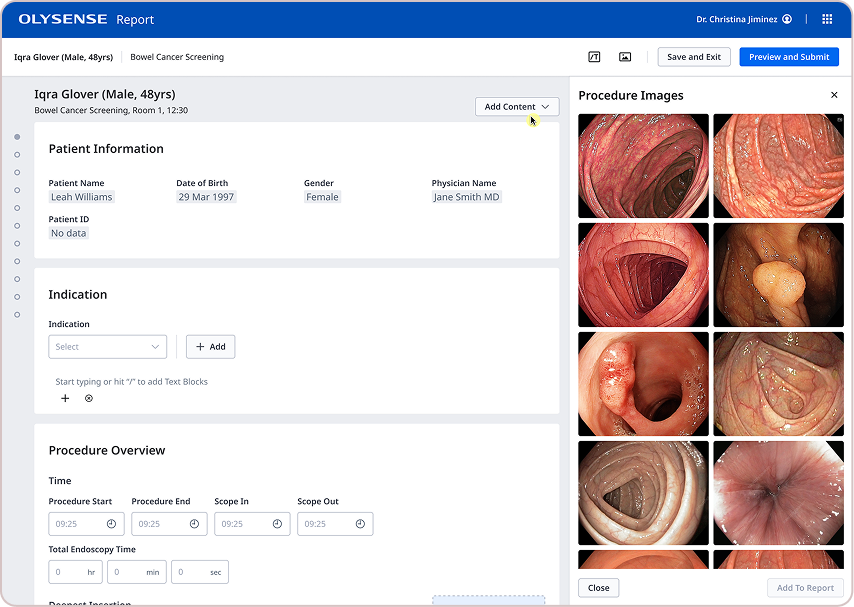The width and height of the screenshot is (854, 607).
Task: Click the circled x icon under text blocks
Action: click(x=89, y=398)
